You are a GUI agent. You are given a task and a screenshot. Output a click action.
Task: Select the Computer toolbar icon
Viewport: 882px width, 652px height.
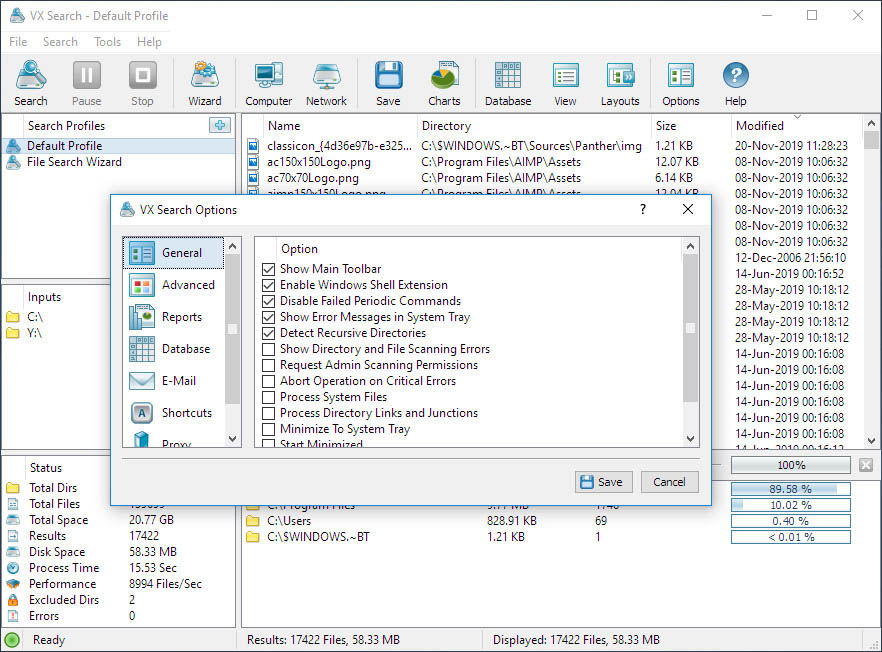(268, 83)
